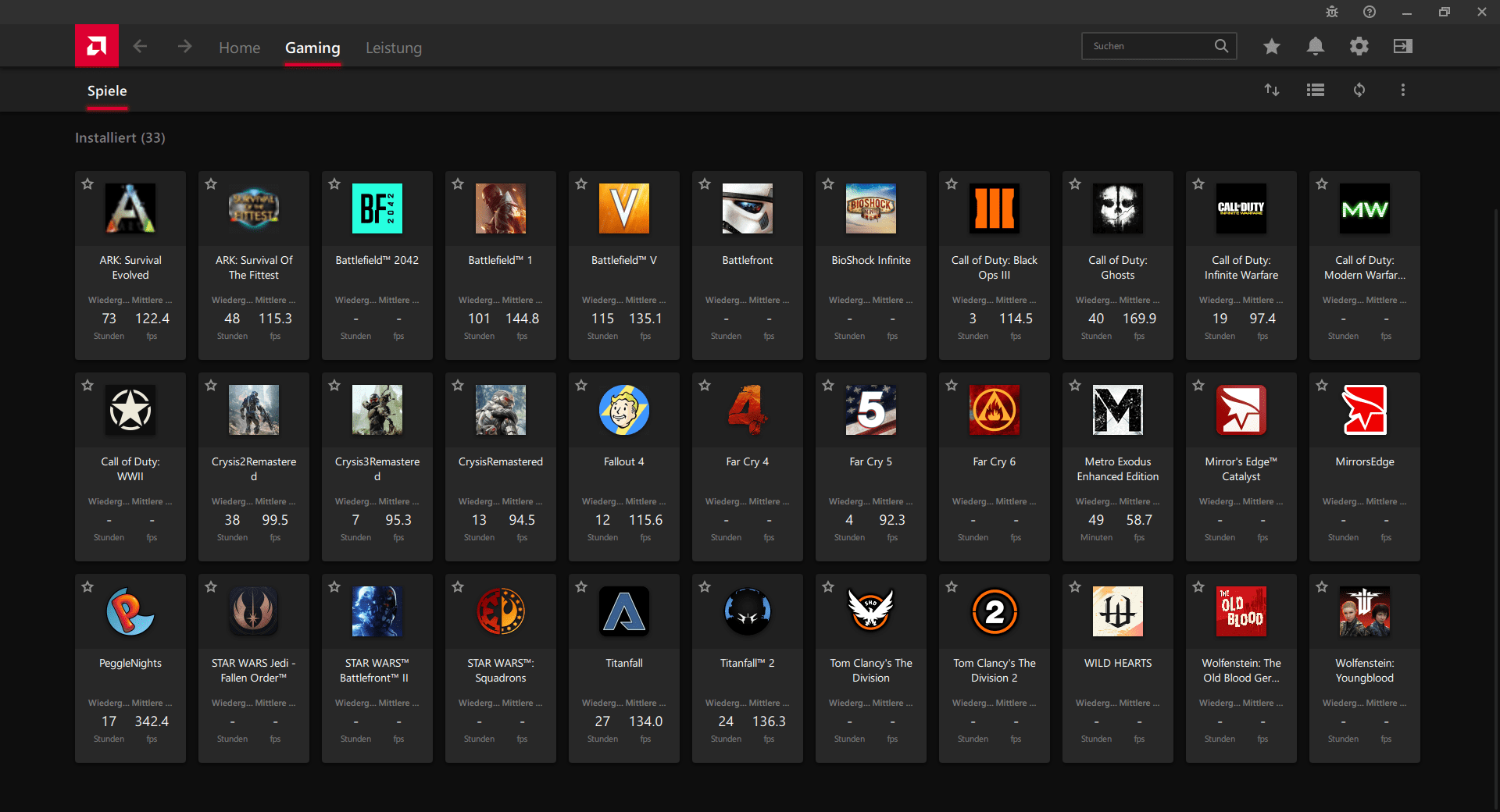The height and width of the screenshot is (812, 1500).
Task: Switch to list view icon
Action: [1316, 90]
